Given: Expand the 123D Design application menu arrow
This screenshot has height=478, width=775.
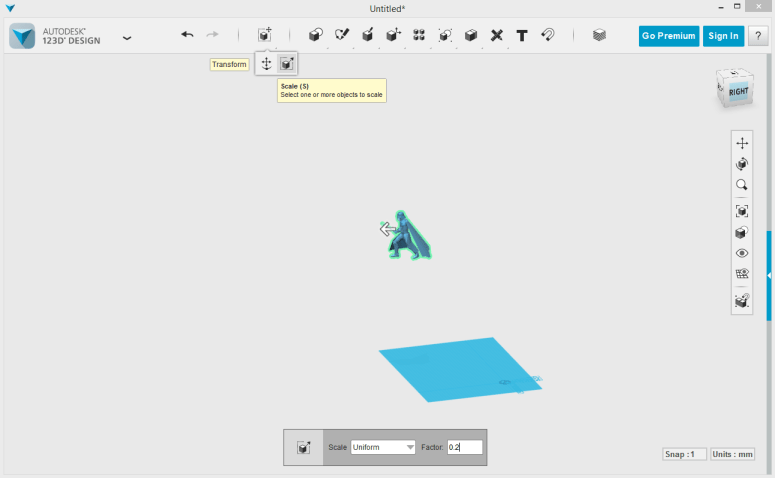Looking at the screenshot, I should click(x=127, y=38).
